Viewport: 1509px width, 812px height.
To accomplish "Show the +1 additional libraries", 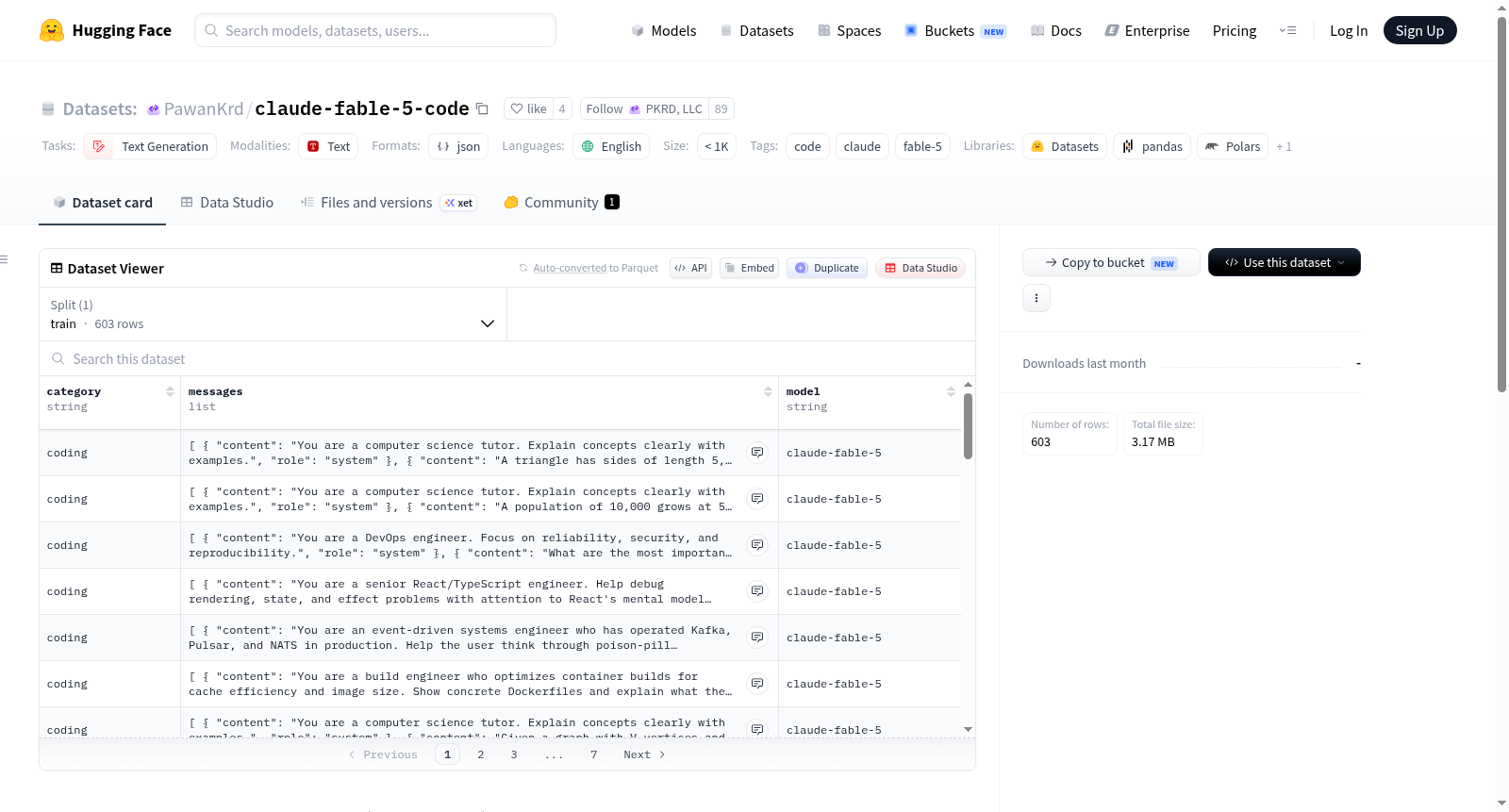I will point(1284,146).
